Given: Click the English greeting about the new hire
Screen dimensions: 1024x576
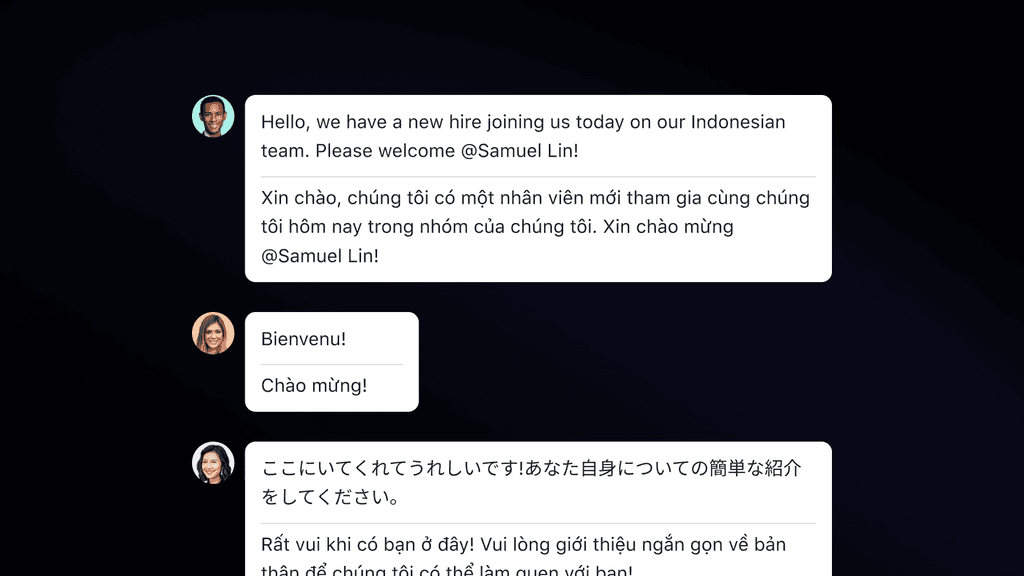Looking at the screenshot, I should click(520, 122).
